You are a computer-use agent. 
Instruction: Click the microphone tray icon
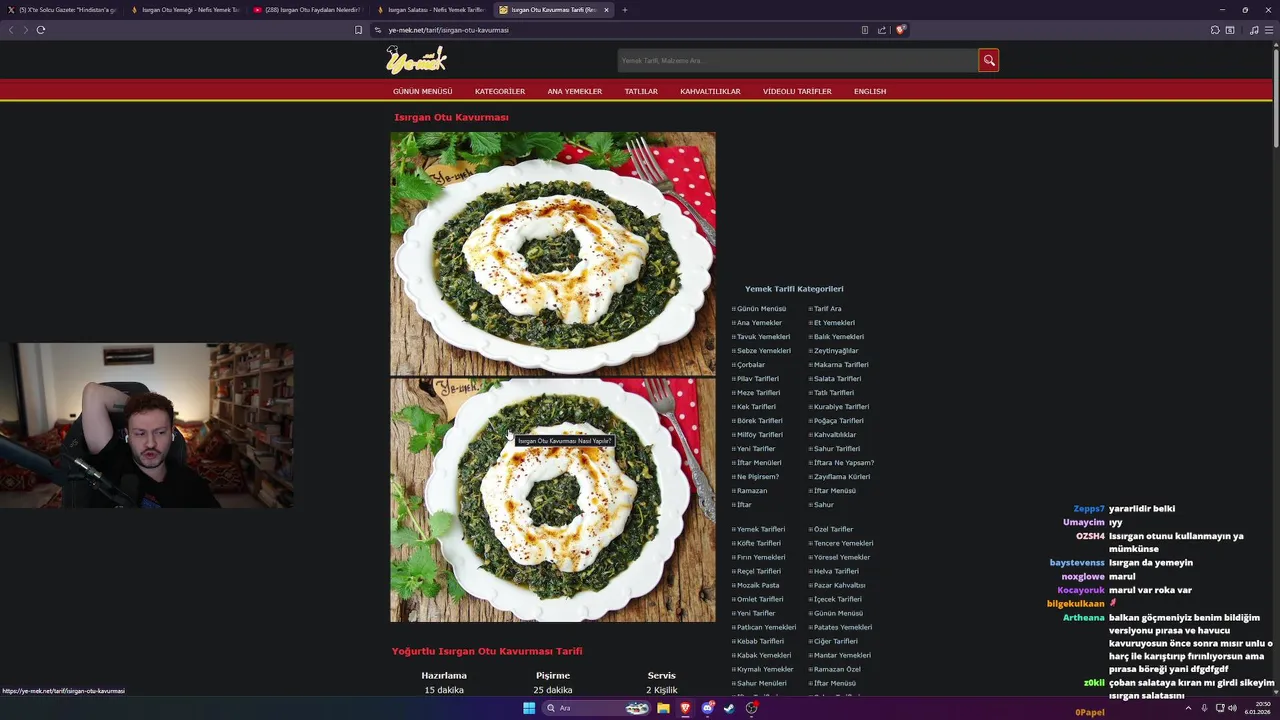coord(1204,708)
